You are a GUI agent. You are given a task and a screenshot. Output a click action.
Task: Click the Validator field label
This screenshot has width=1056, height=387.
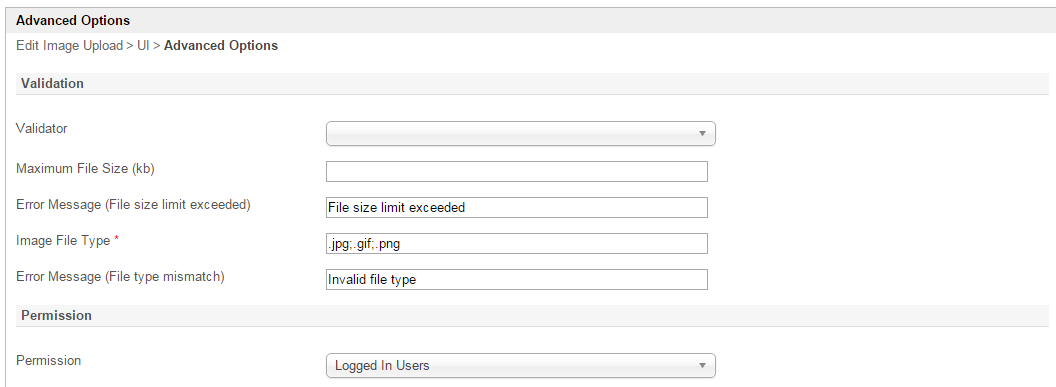click(42, 129)
